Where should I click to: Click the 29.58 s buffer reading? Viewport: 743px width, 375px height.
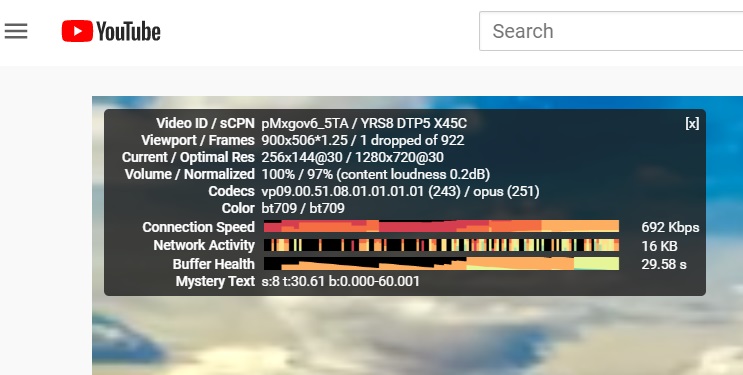[664, 264]
